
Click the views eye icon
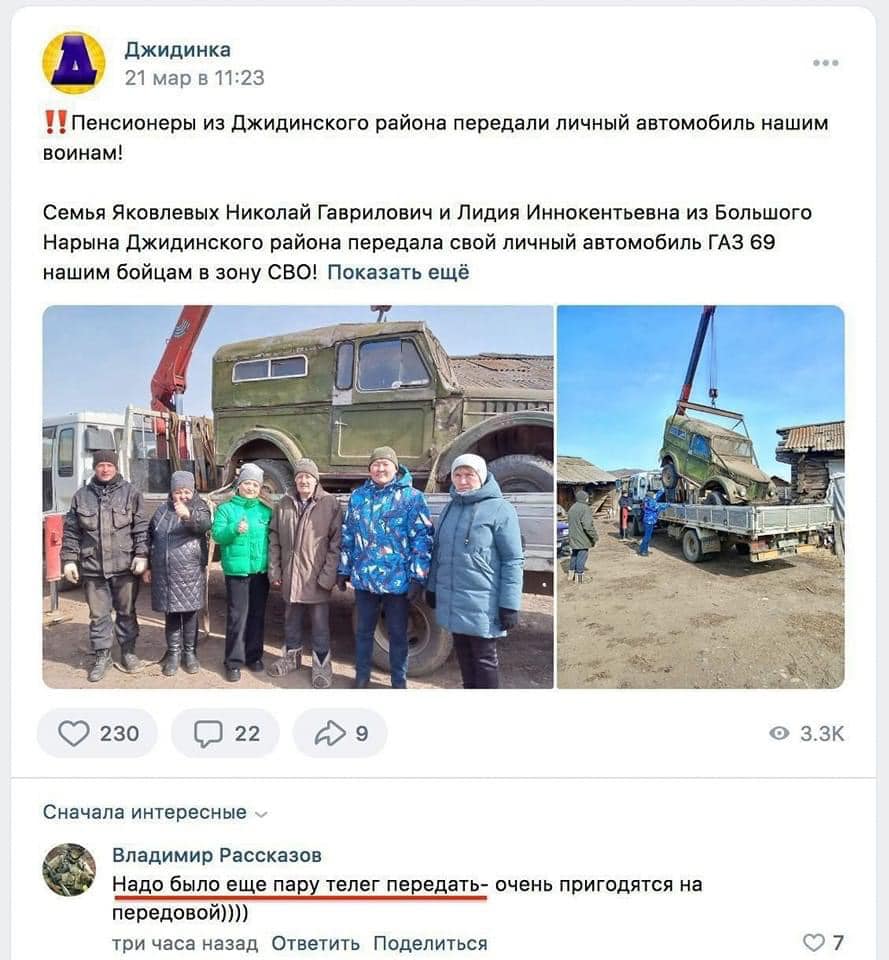pos(779,733)
